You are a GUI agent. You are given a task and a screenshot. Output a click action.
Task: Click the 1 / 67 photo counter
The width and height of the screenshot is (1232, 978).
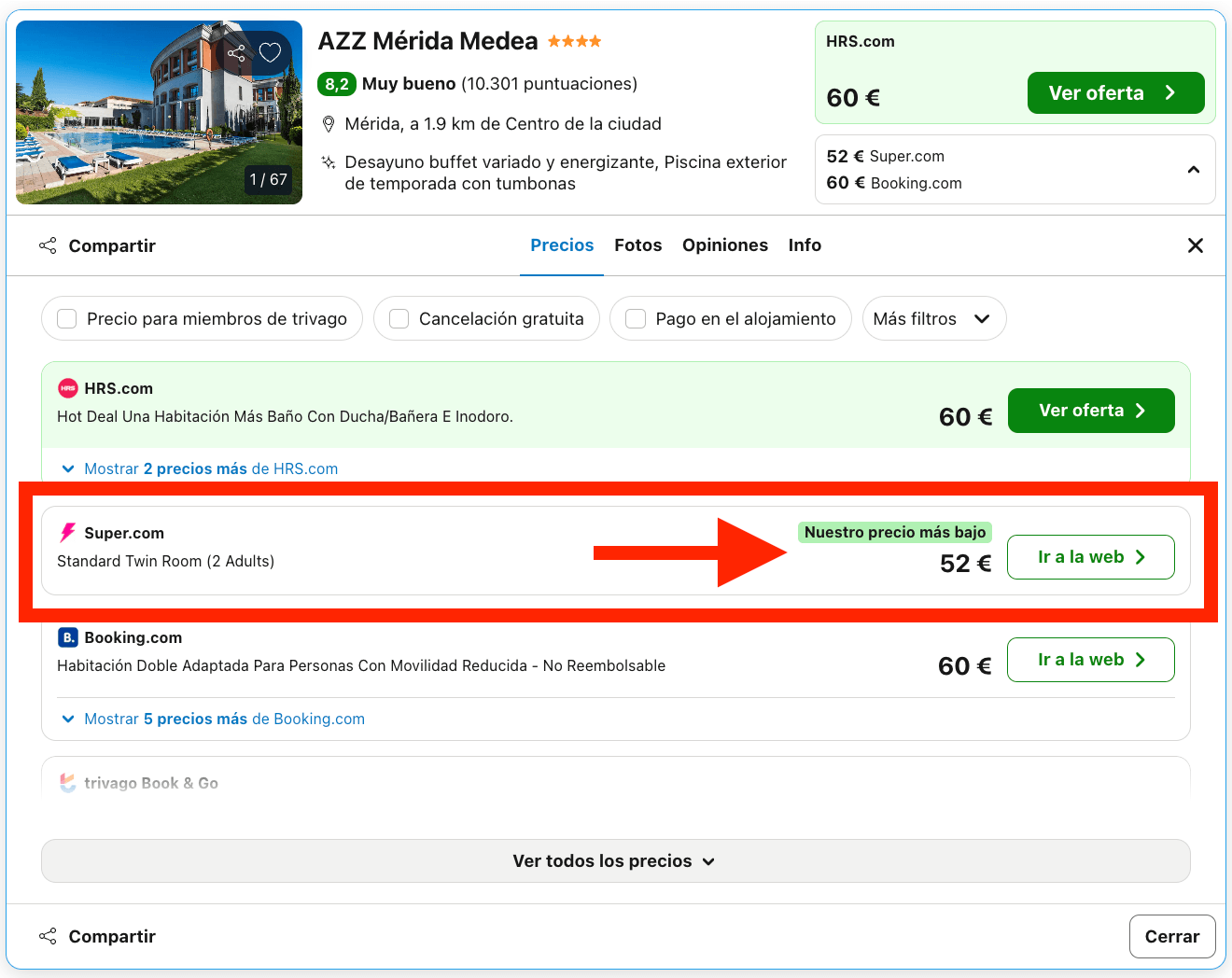tap(269, 179)
